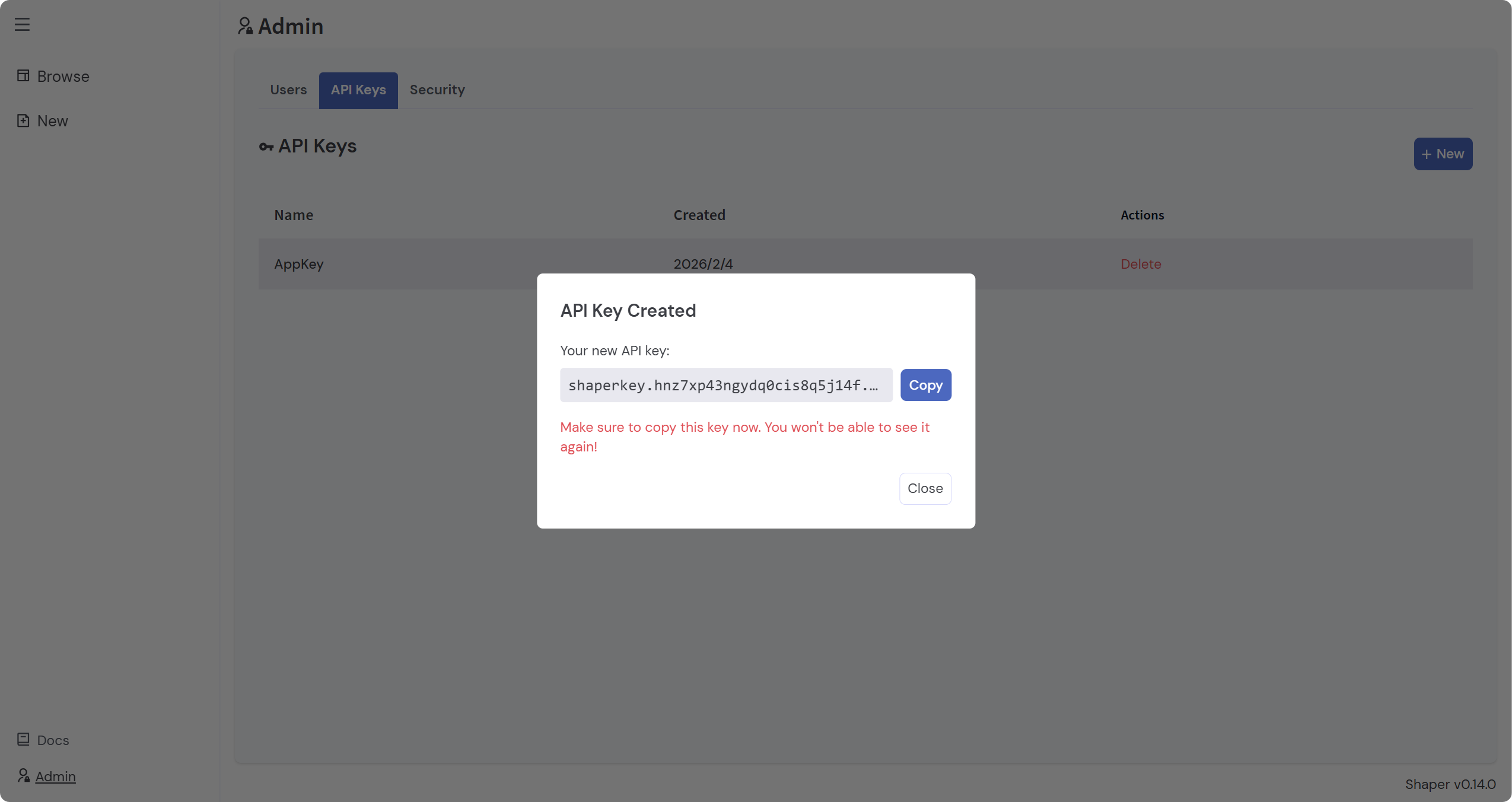1512x802 pixels.
Task: Click the API key text field
Action: (725, 385)
